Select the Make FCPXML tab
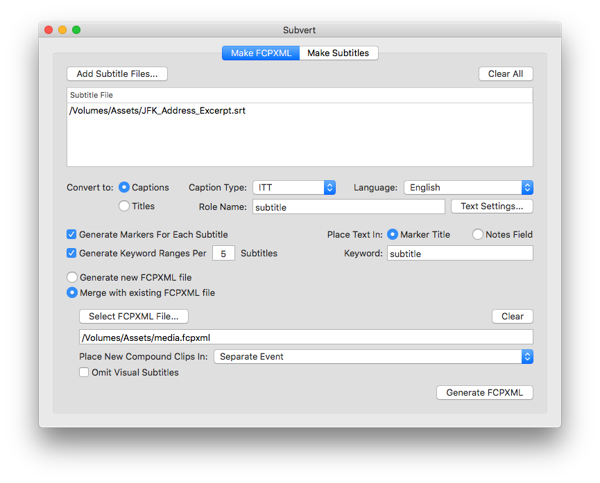The image size is (600, 483). [260, 53]
